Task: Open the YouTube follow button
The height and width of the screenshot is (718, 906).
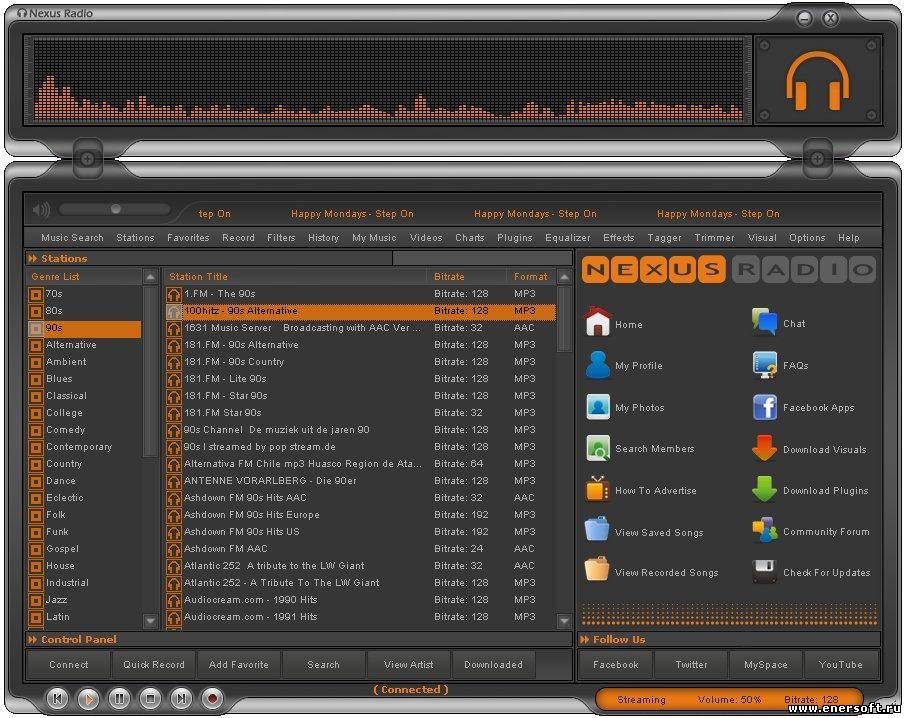Action: [x=841, y=664]
